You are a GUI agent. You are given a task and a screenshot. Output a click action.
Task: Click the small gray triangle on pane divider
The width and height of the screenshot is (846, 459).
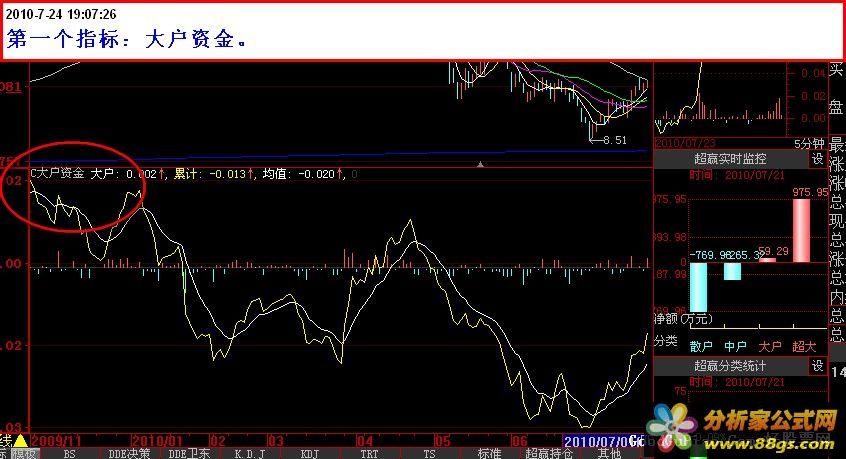[480, 164]
